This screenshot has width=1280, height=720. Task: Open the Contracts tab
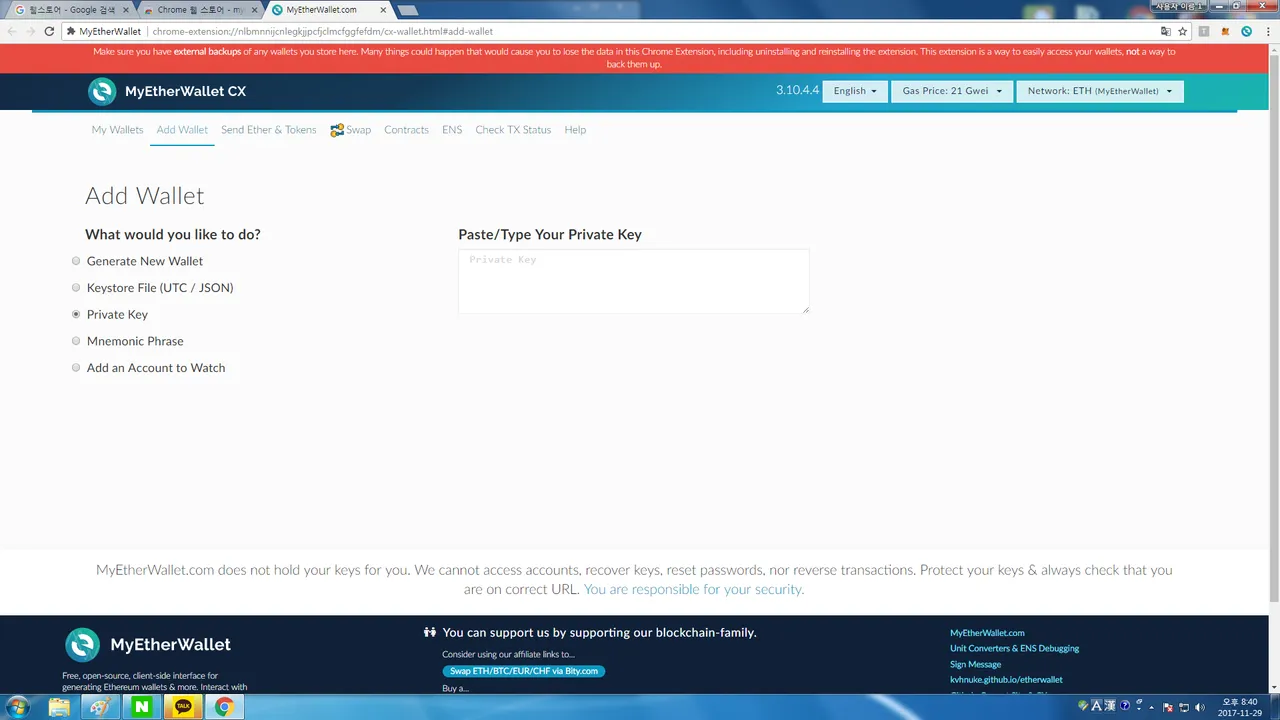click(406, 130)
